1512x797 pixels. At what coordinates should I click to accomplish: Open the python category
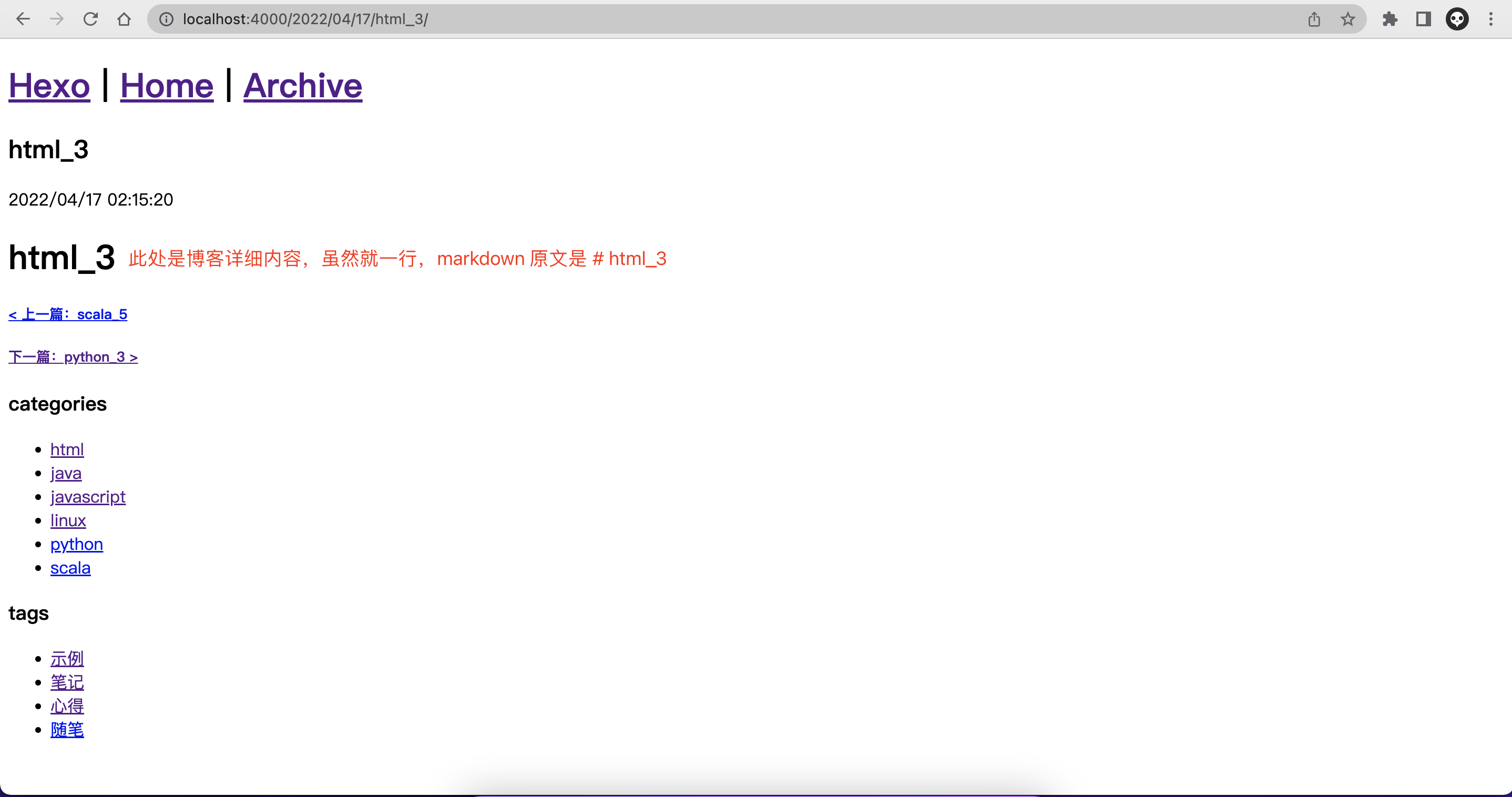pyautogui.click(x=76, y=545)
